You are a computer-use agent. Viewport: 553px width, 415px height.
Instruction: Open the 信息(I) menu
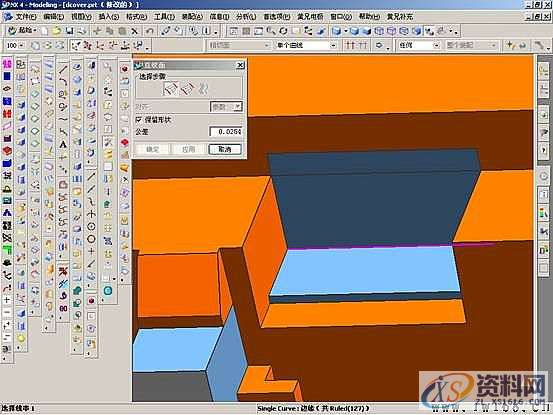[219, 17]
